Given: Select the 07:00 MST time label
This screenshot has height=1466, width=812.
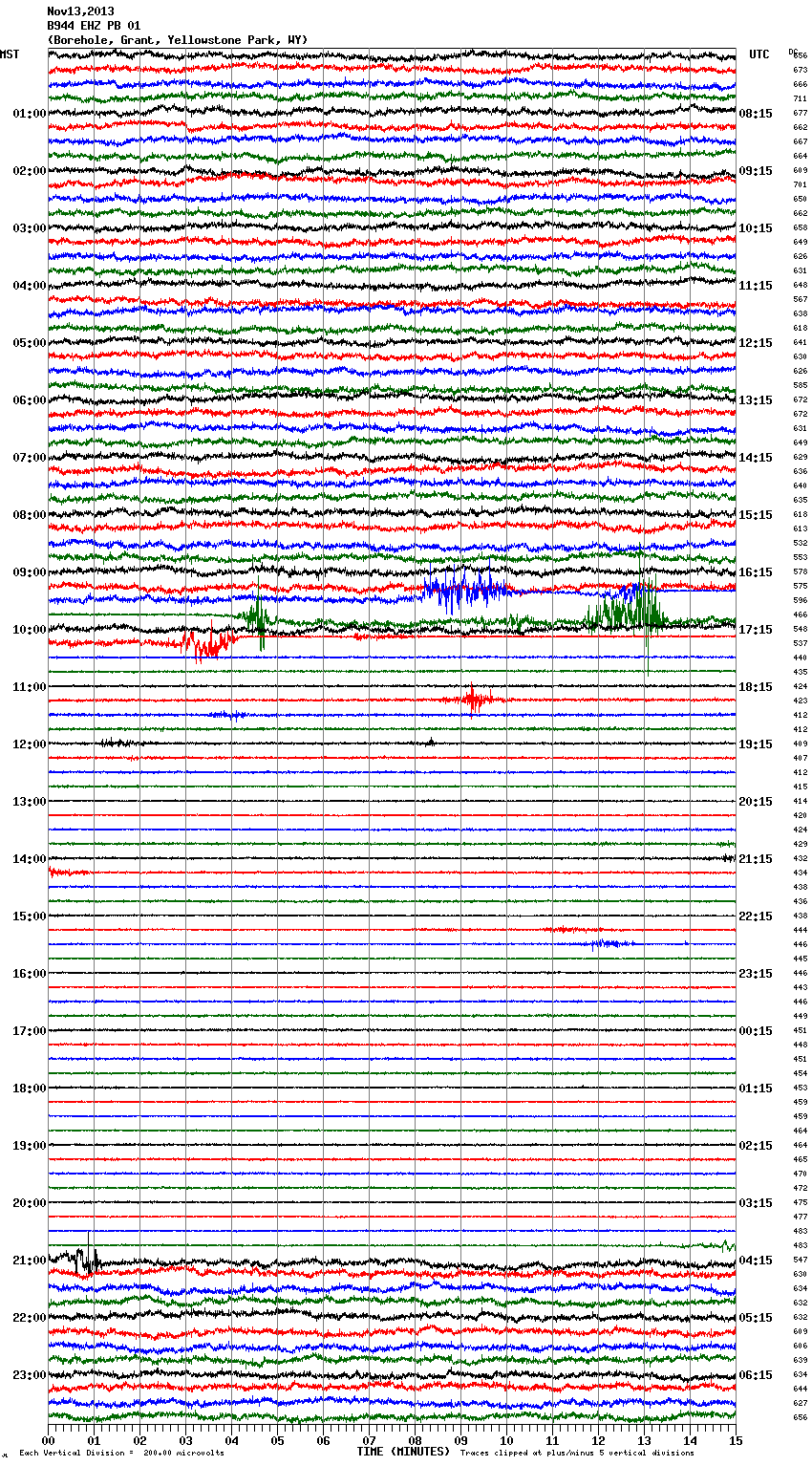Looking at the screenshot, I should click(30, 458).
